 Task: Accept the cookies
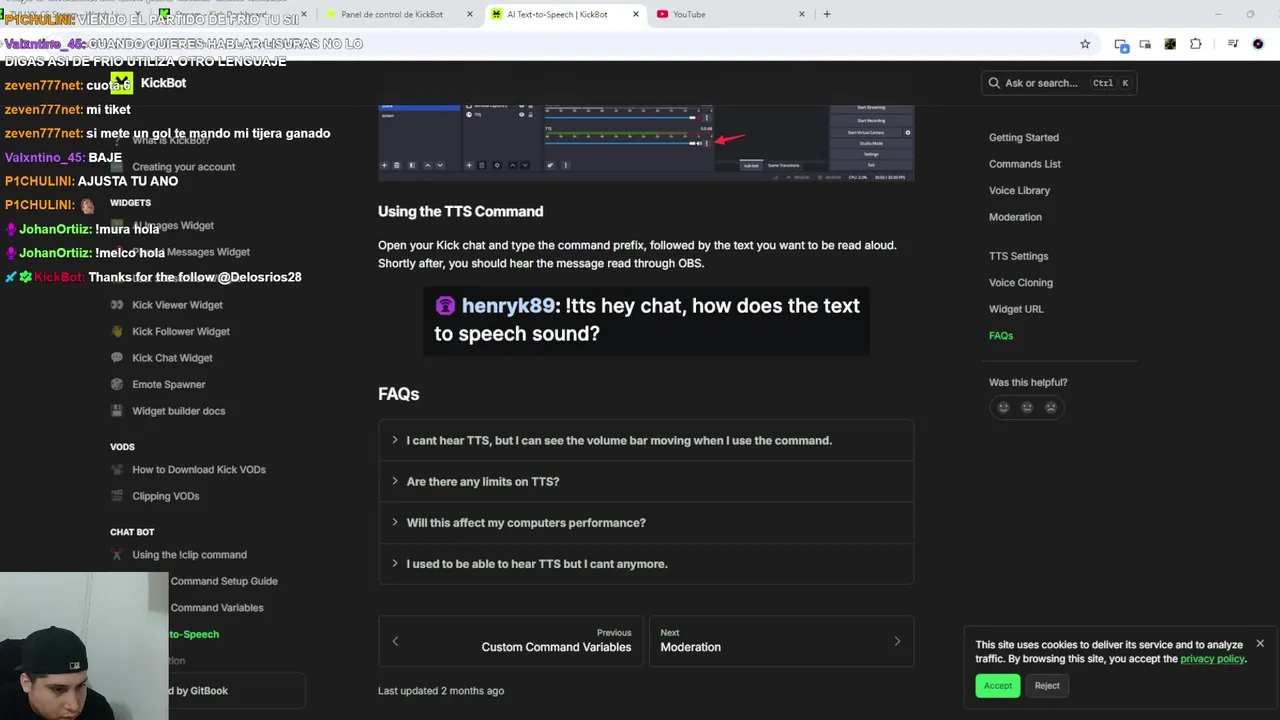pyautogui.click(x=997, y=685)
